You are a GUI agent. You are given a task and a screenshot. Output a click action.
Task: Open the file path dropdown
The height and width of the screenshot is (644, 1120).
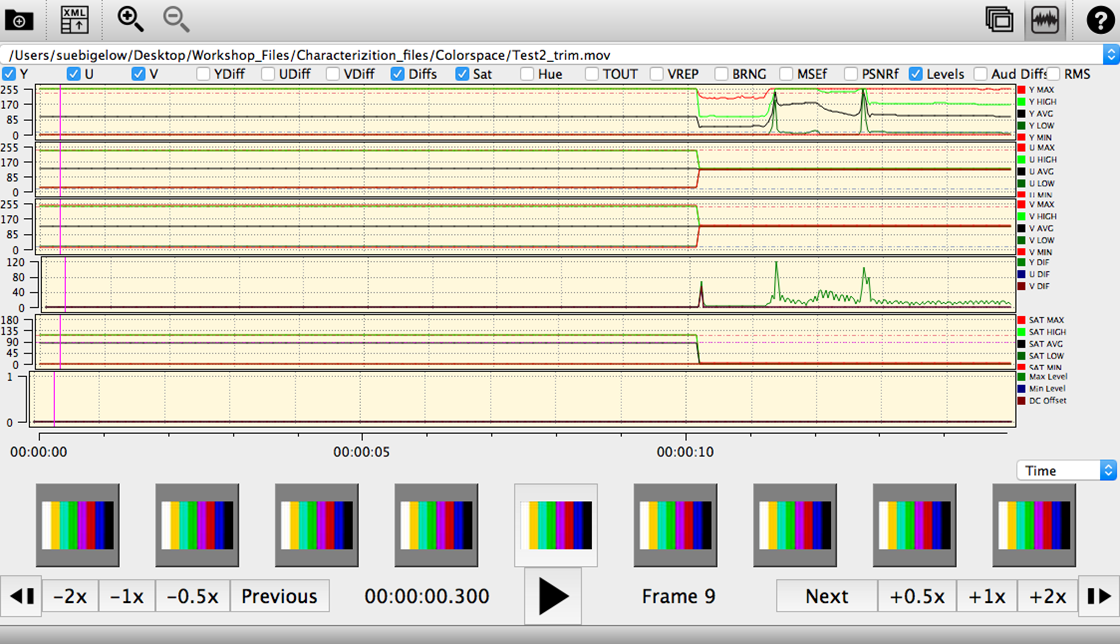click(x=1110, y=54)
